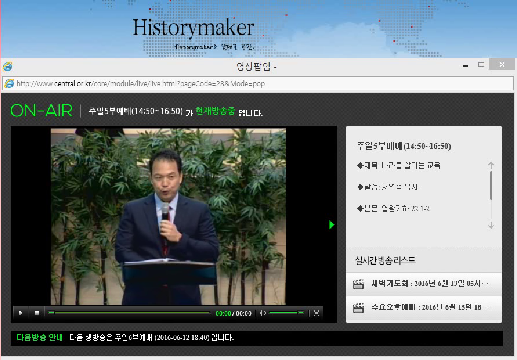
Task: Open the 새벽기도회 broadcast list item
Action: coord(424,284)
